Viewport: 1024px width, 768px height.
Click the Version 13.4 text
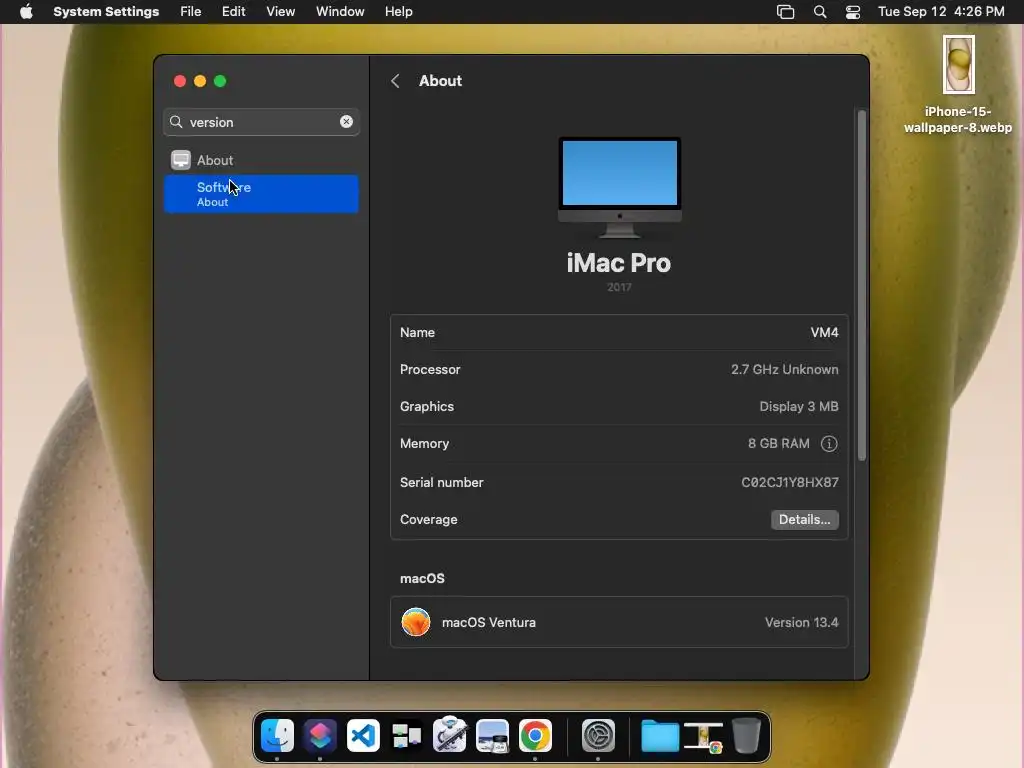[801, 622]
